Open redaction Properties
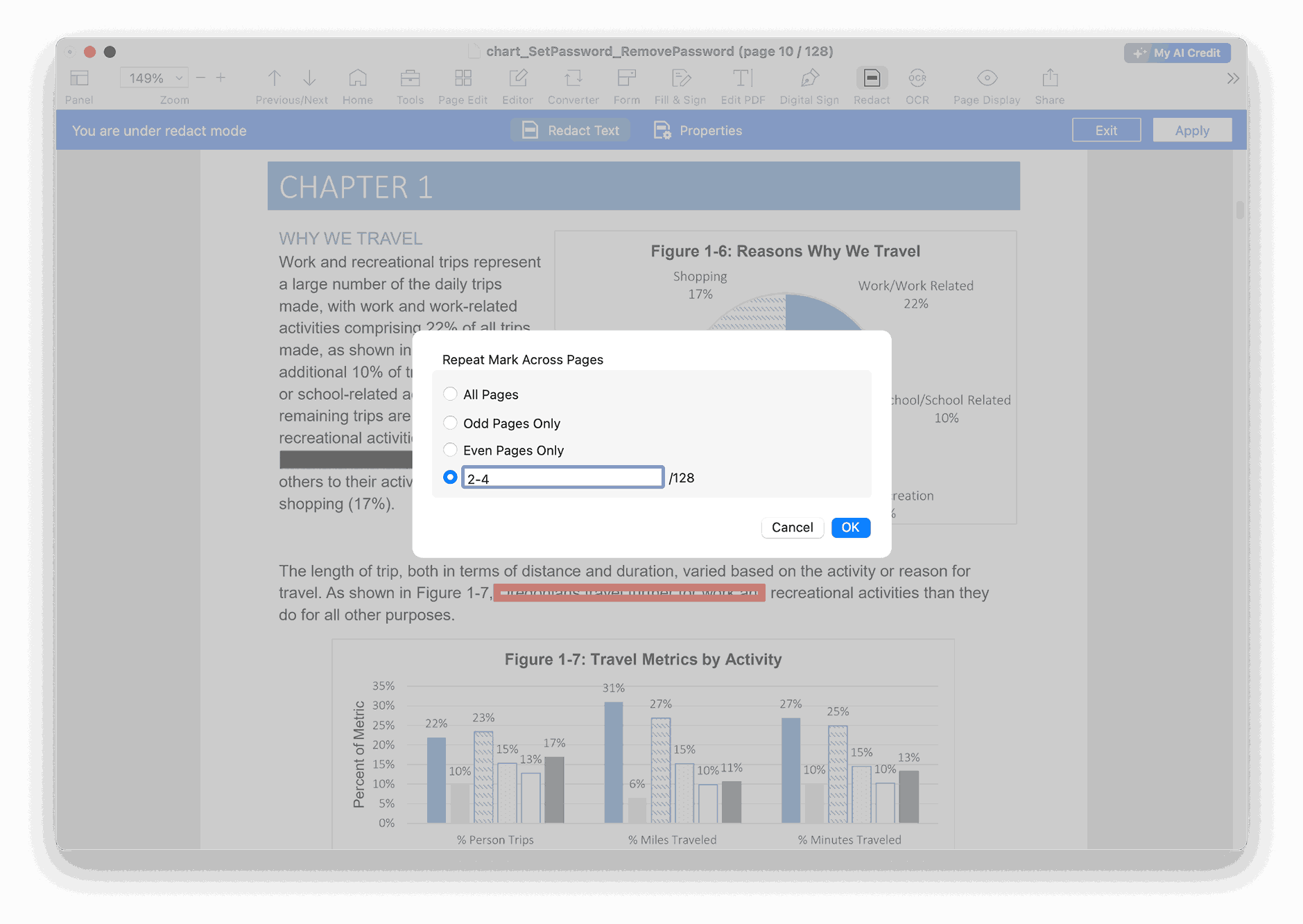Screen dimensions: 1303x924 pyautogui.click(x=698, y=130)
